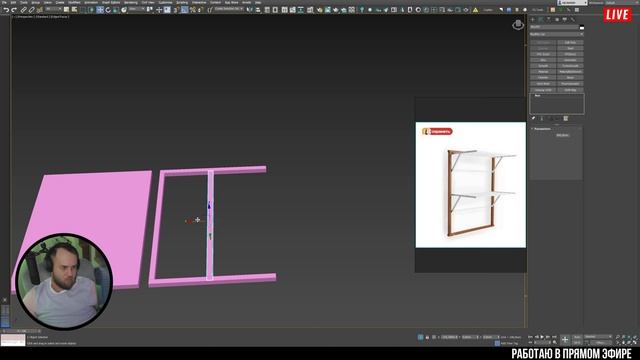Click the large Set Keys plus button
Image resolution: width=640 pixels, height=360 pixels.
point(565,340)
